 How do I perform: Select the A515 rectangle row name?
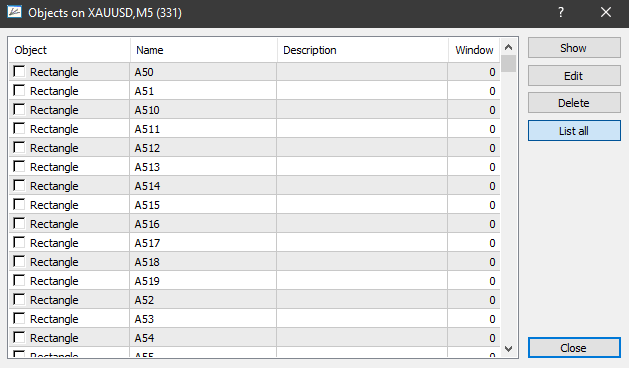click(x=147, y=205)
